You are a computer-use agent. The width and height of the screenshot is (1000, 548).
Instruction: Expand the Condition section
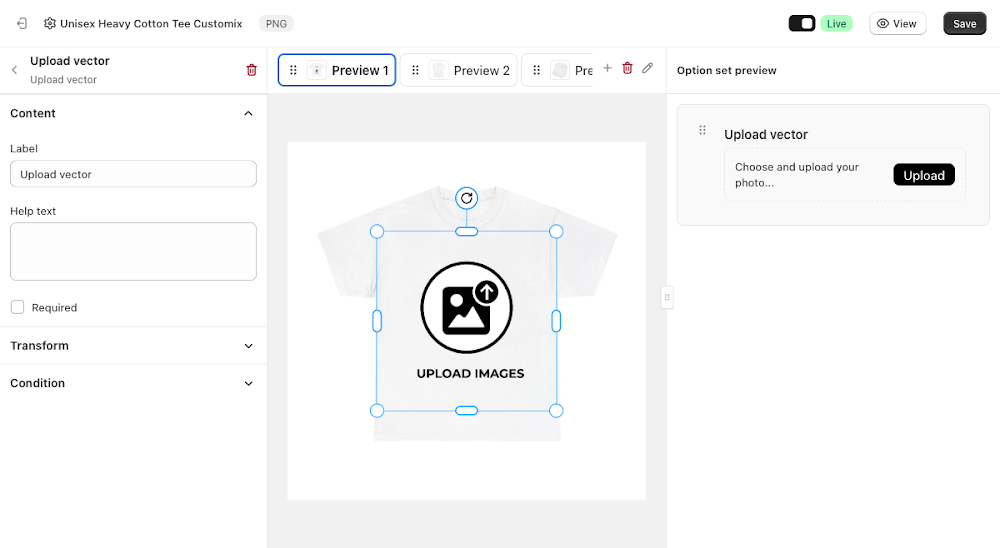pyautogui.click(x=249, y=383)
